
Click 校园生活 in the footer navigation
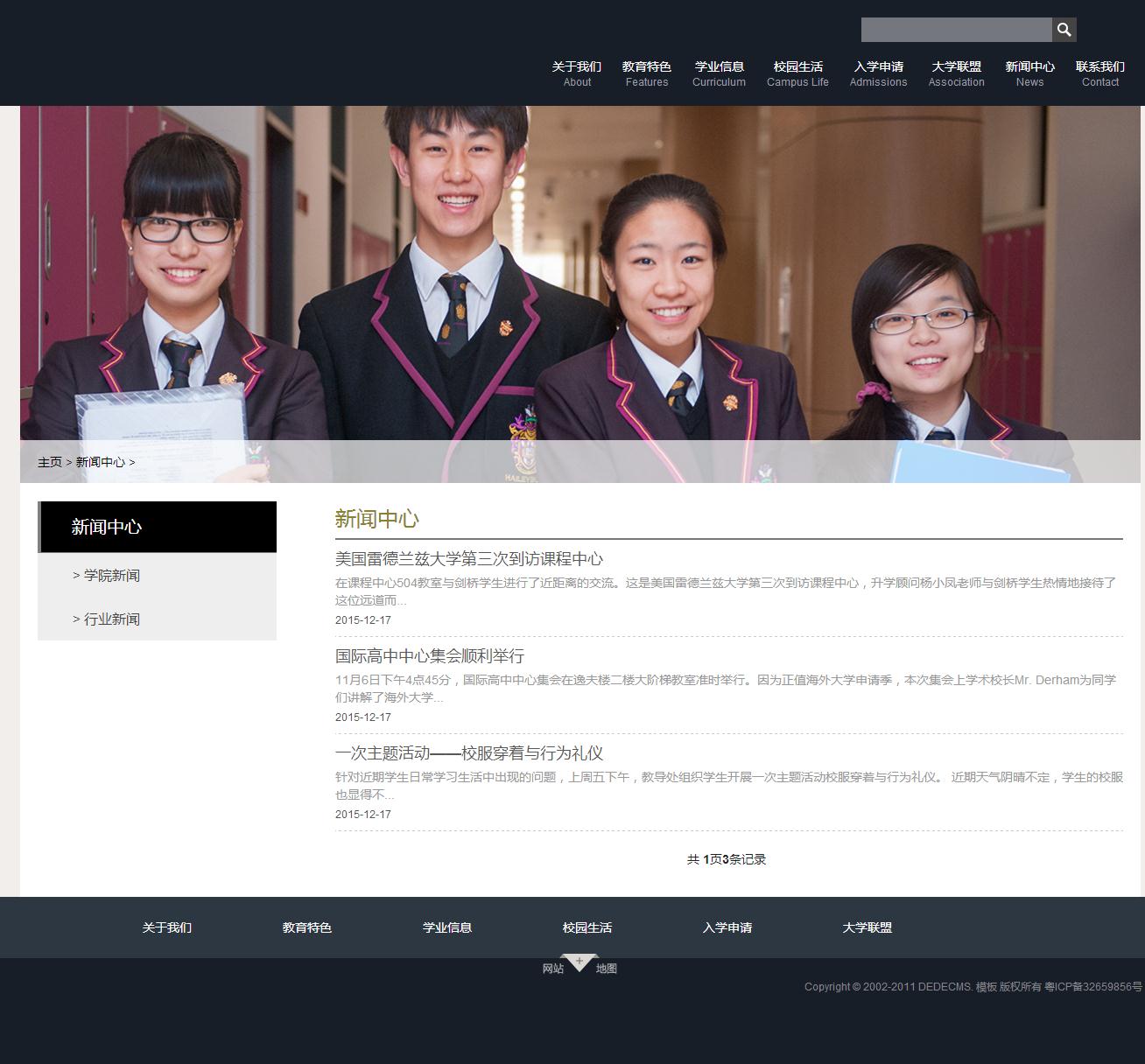[587, 927]
